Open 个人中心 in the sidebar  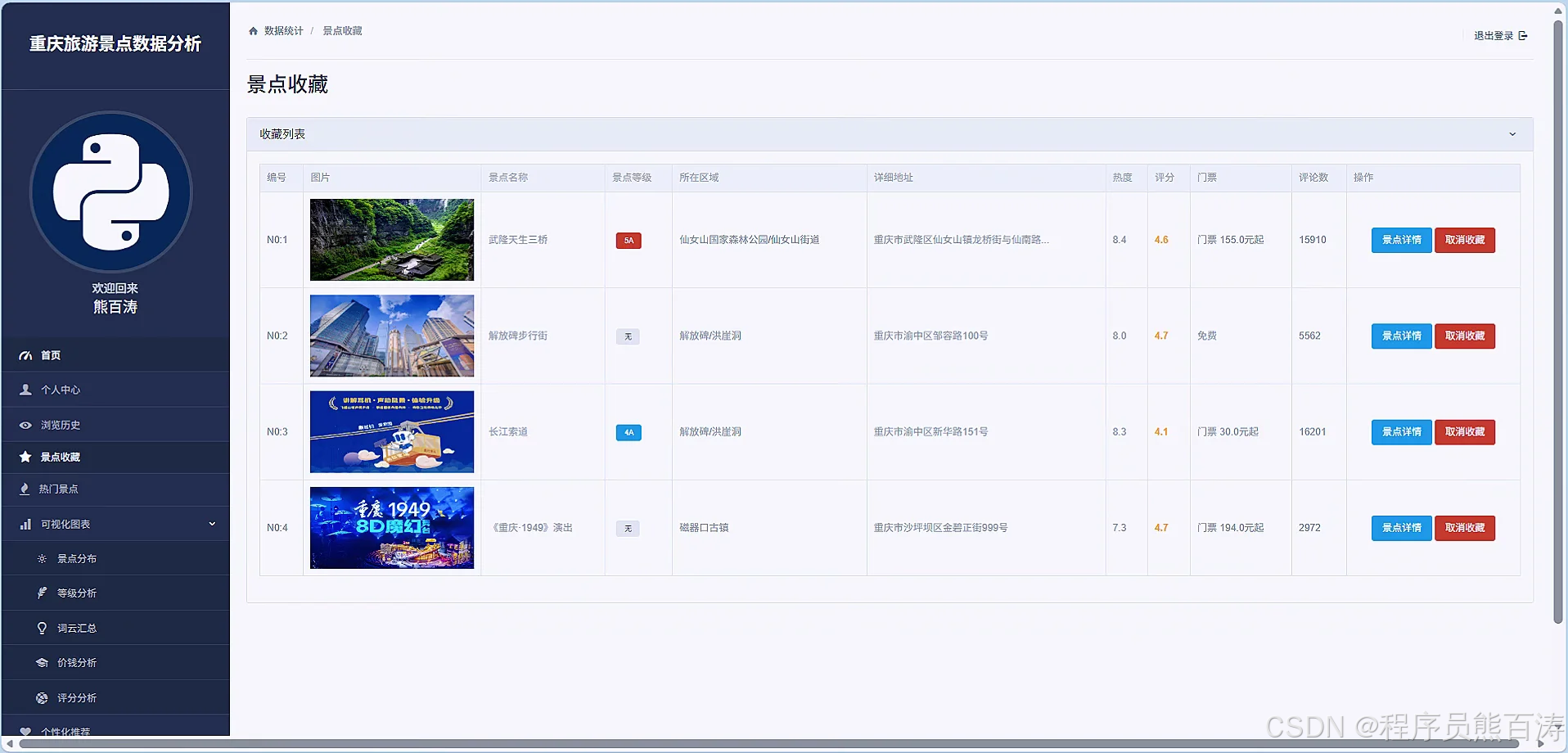pos(115,390)
